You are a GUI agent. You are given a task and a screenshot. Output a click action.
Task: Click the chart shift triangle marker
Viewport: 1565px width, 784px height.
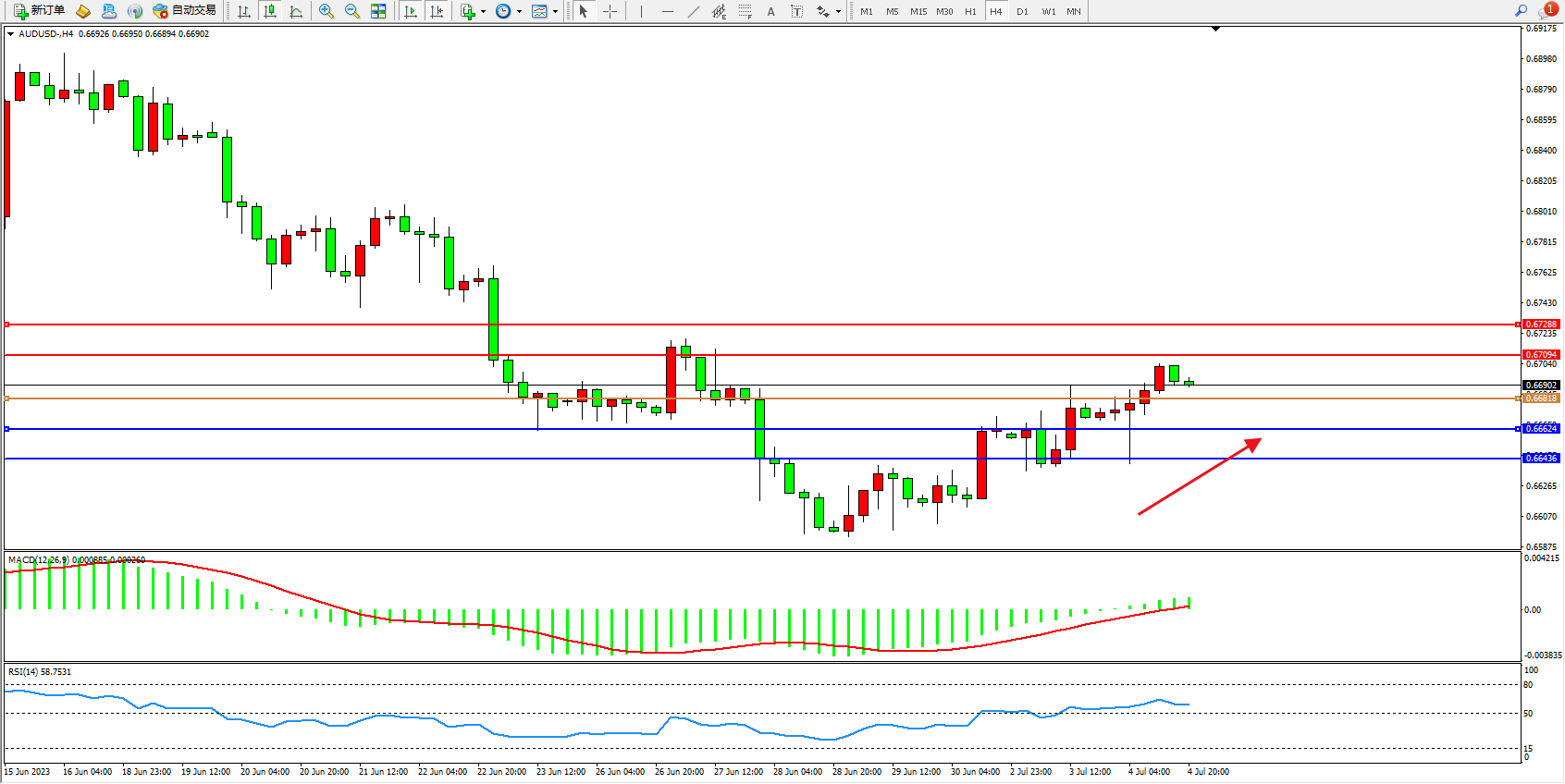[1215, 30]
